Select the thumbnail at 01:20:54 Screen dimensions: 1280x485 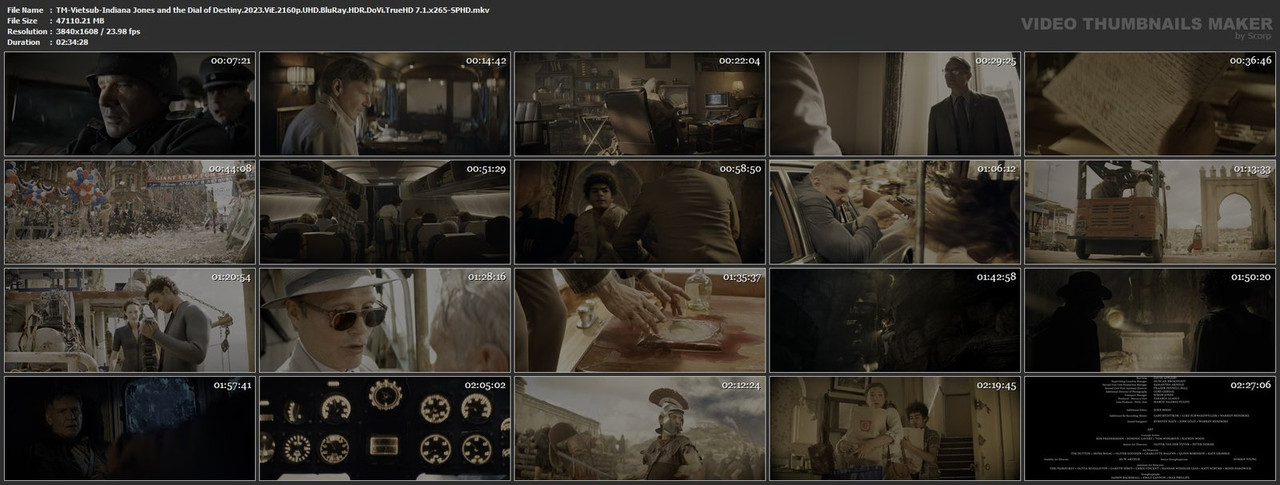tap(129, 319)
